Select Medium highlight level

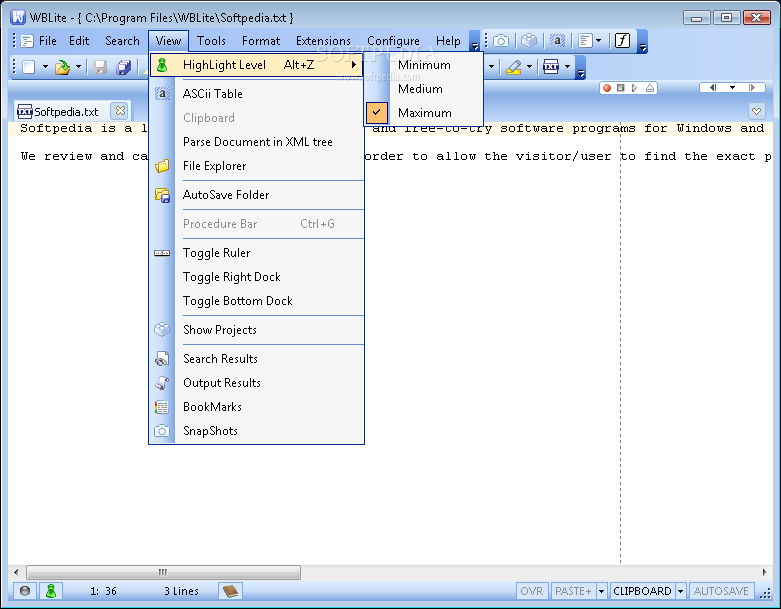click(x=424, y=89)
